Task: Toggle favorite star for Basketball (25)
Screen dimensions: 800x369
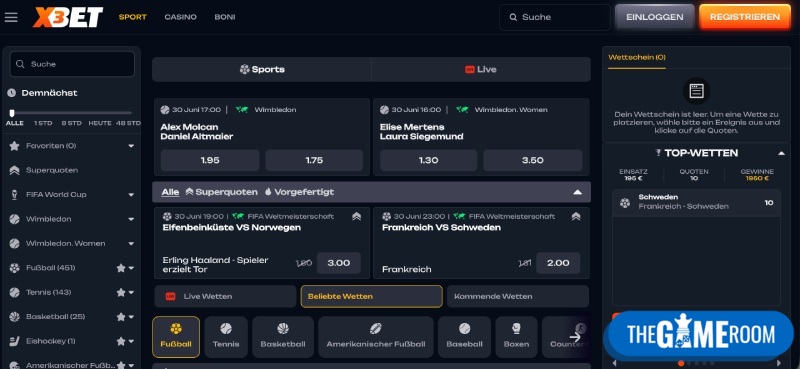Action: [x=120, y=317]
